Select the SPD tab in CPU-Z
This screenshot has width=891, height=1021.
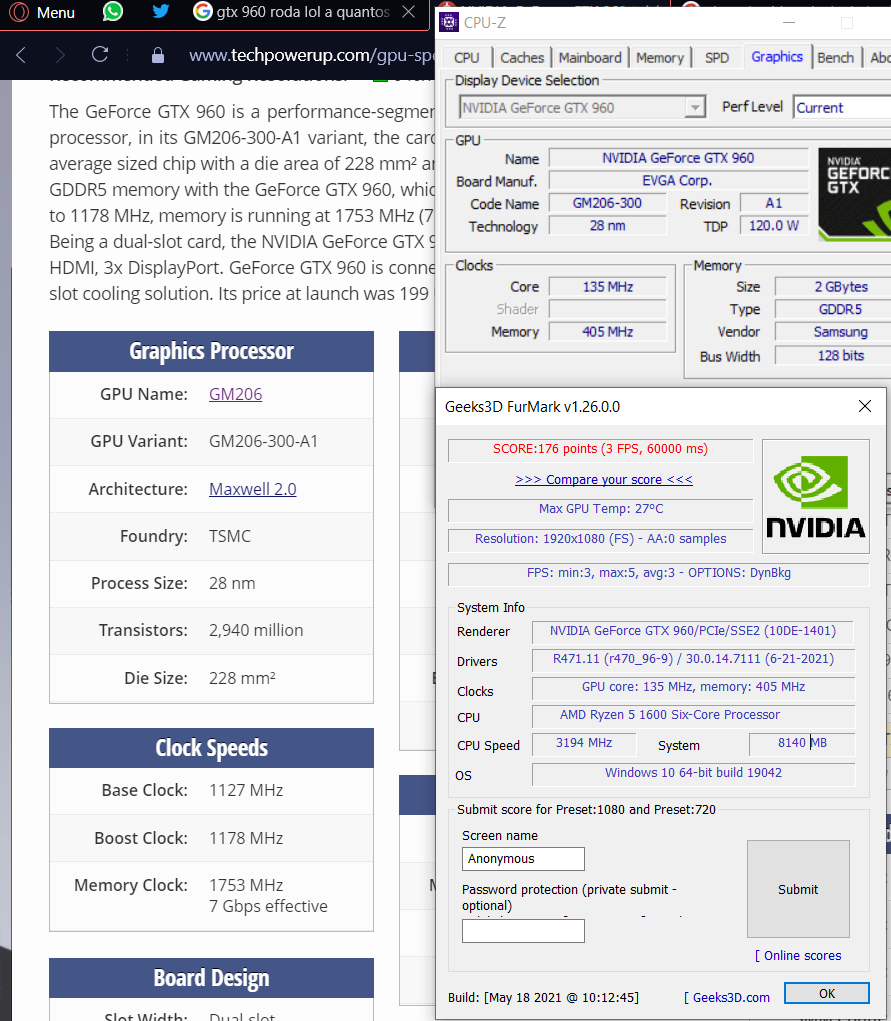coord(716,58)
